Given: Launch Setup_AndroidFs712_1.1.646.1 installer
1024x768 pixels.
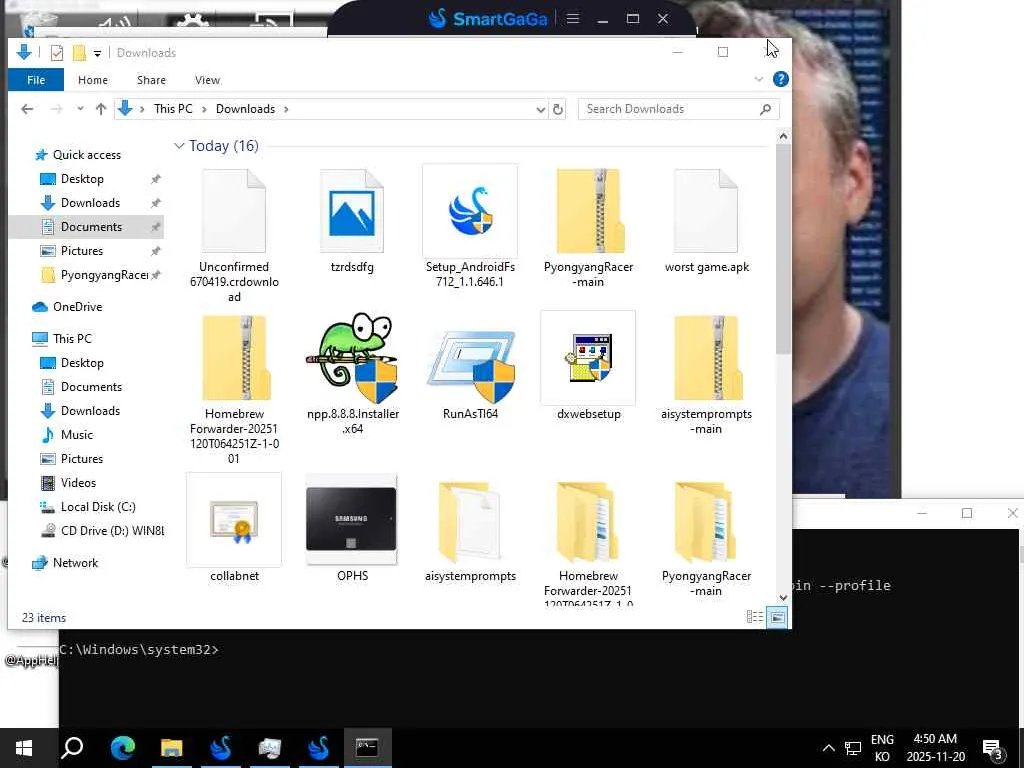Looking at the screenshot, I should tap(470, 227).
